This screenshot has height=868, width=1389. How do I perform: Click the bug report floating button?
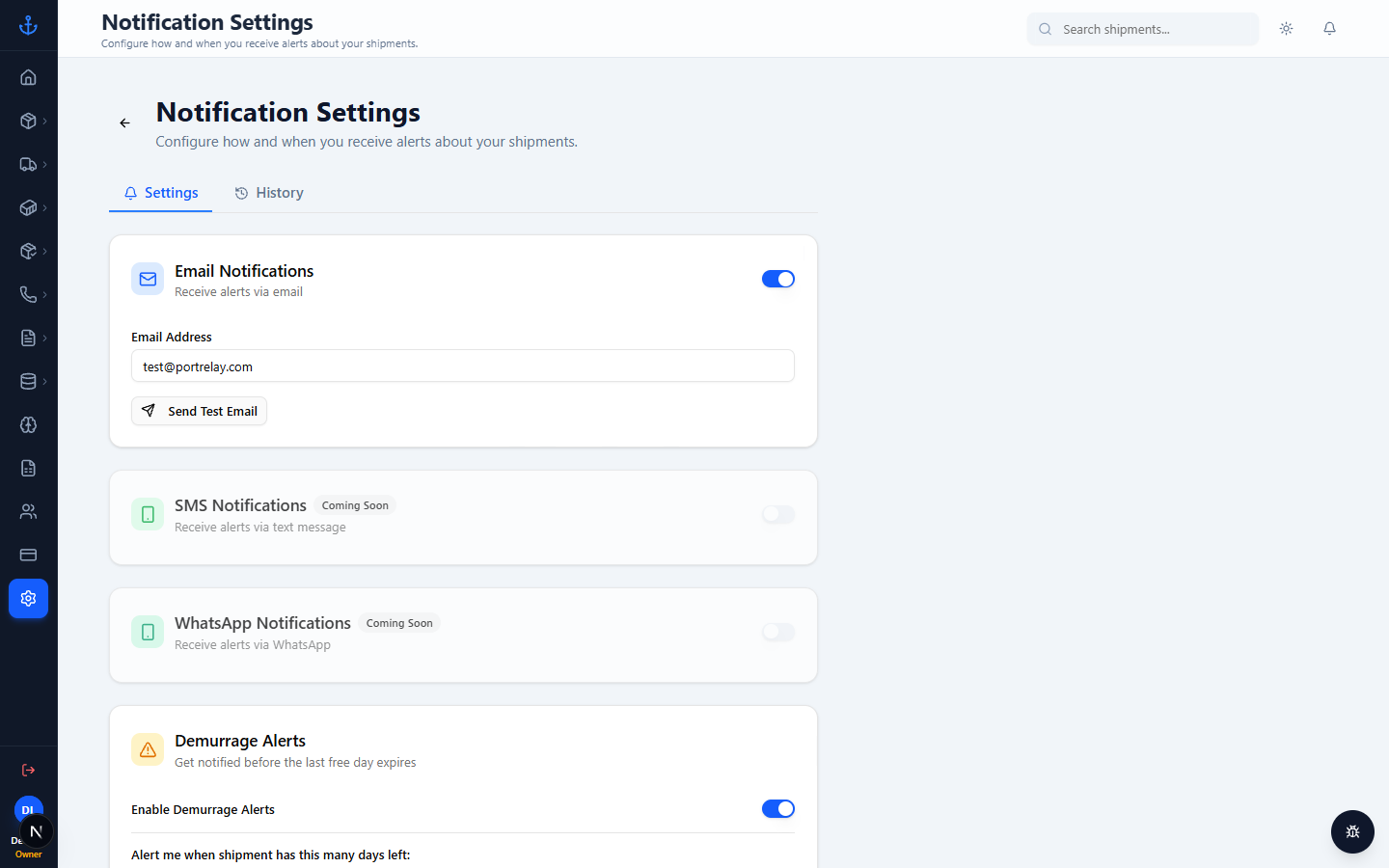click(x=1352, y=831)
